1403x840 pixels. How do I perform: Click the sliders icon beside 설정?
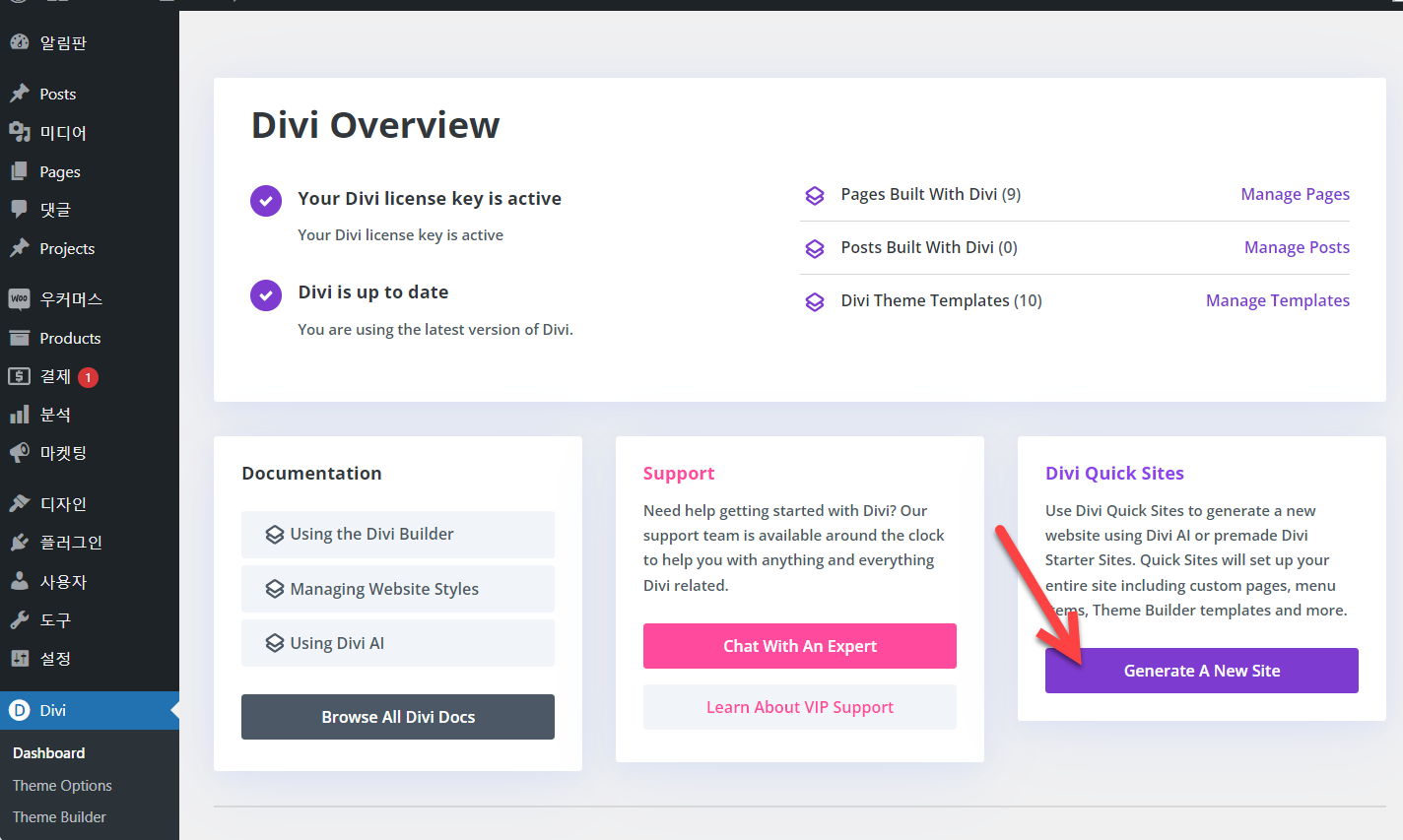coord(20,658)
